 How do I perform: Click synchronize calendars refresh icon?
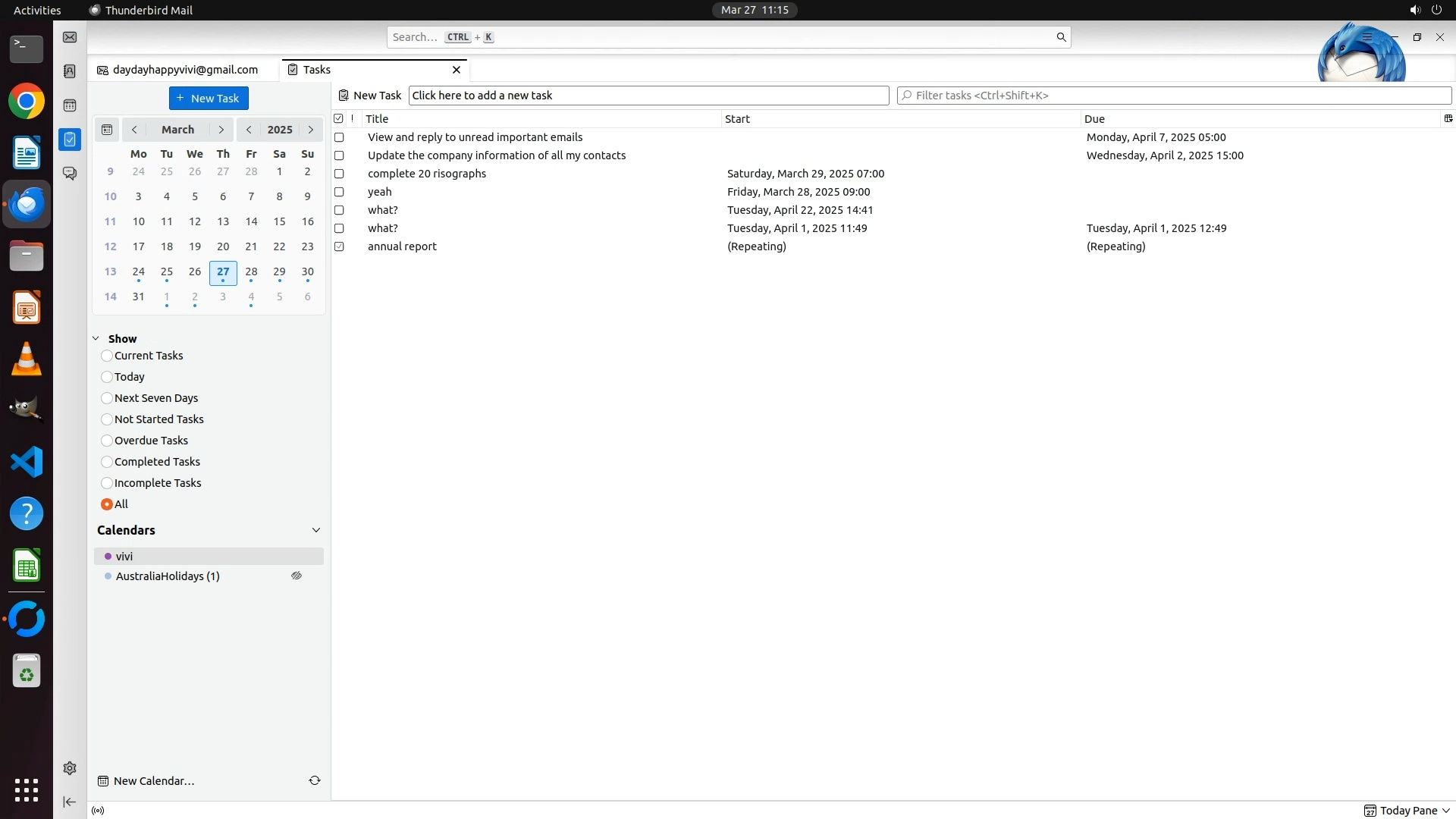315,780
